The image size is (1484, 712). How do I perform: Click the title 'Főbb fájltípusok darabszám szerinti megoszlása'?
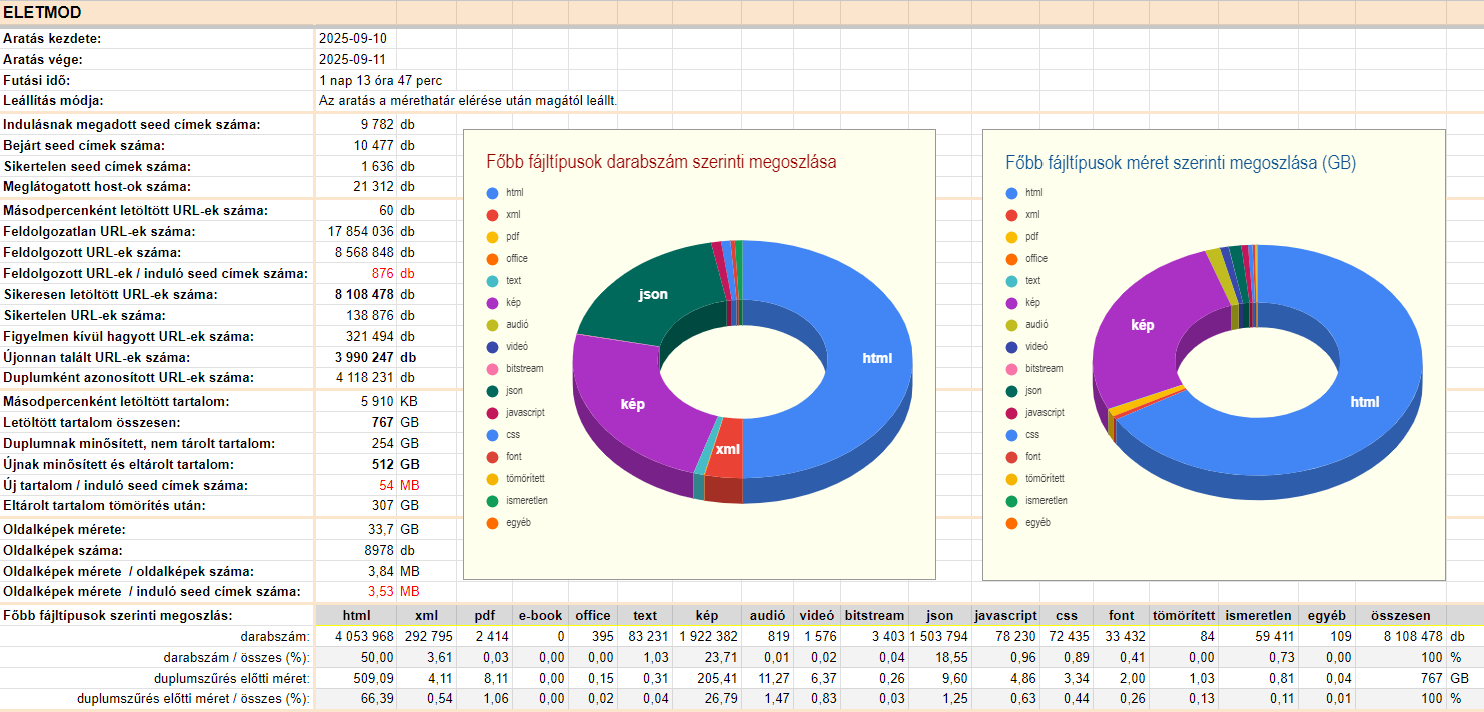(x=661, y=162)
